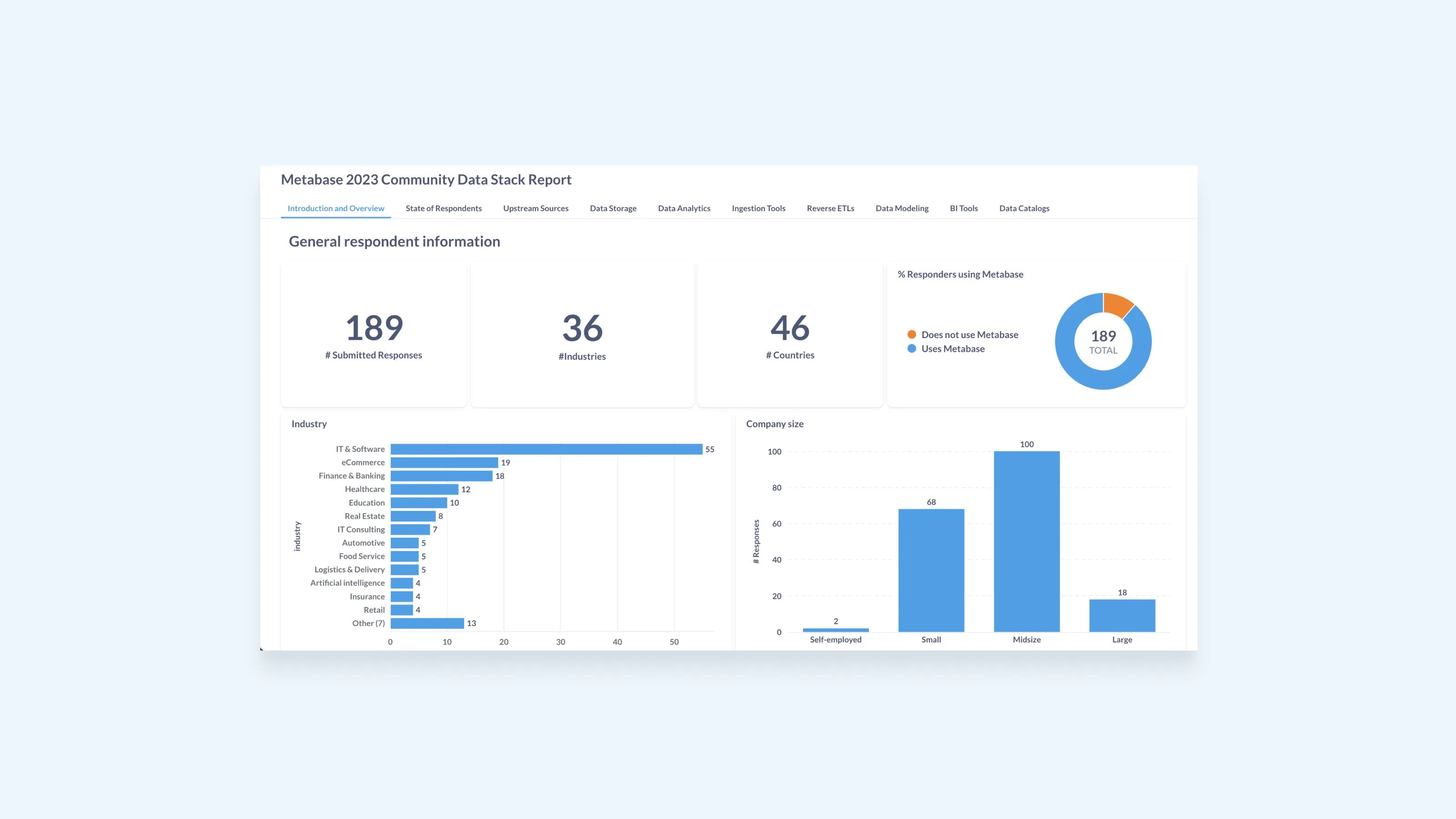Image resolution: width=1456 pixels, height=819 pixels.
Task: Open the Data Storage tab
Action: 613,208
